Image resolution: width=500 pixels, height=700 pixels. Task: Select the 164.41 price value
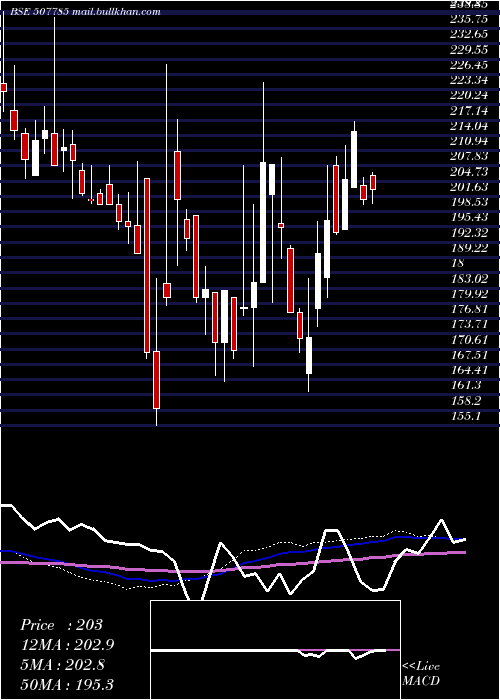click(x=467, y=370)
